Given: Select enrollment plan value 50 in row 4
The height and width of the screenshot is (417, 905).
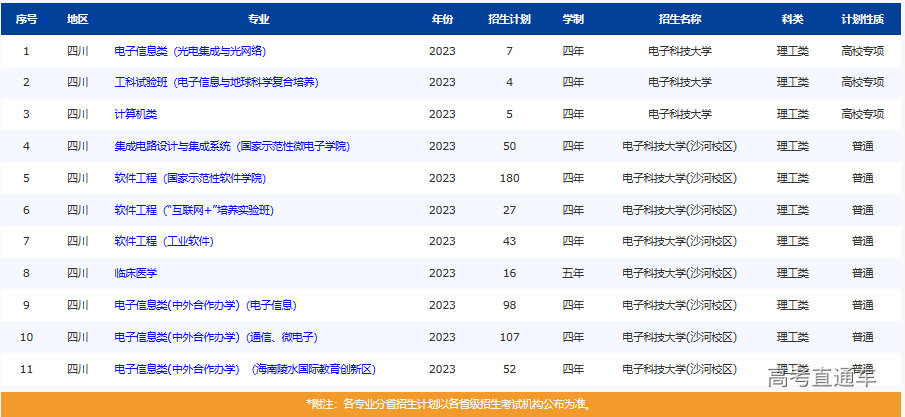Looking at the screenshot, I should point(509,146).
